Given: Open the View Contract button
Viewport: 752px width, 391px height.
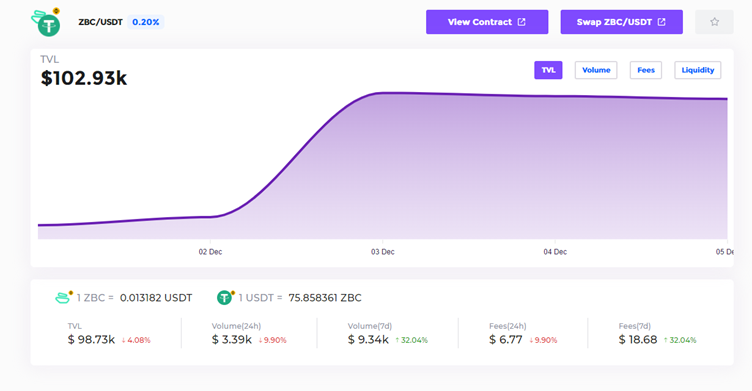Looking at the screenshot, I should point(487,22).
